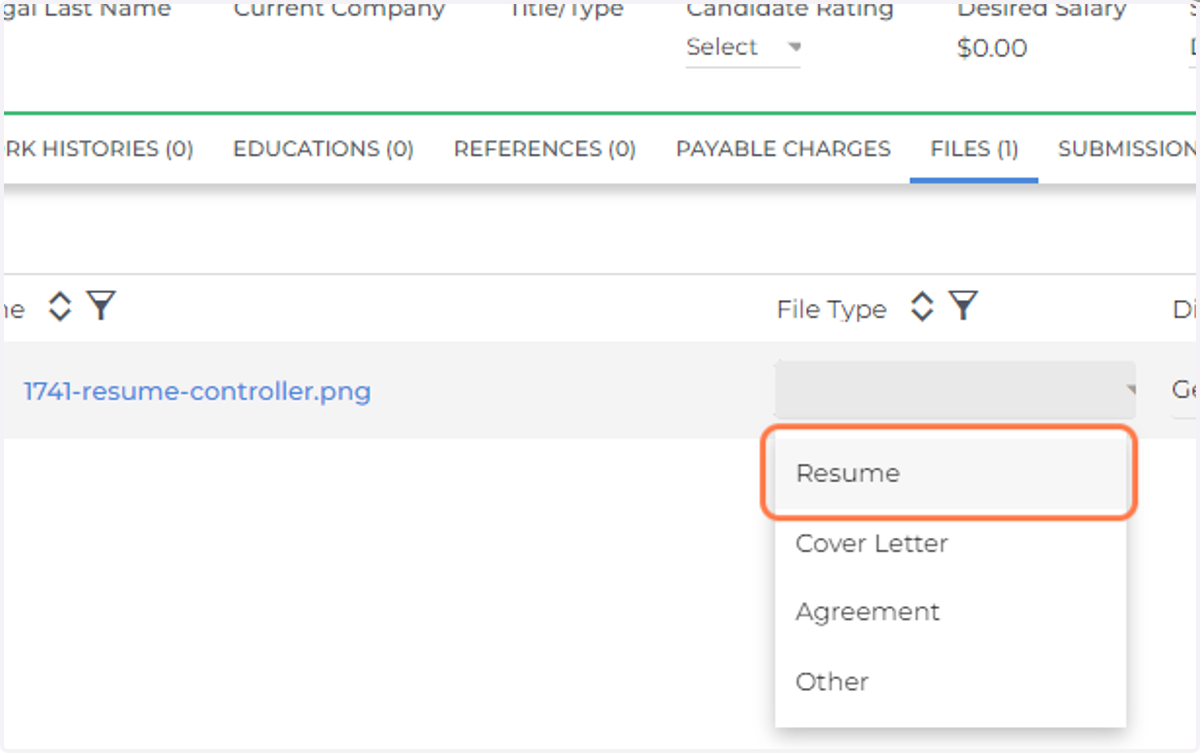Viewport: 1200px width, 753px height.
Task: Choose Resume from the file type list
Action: (950, 473)
